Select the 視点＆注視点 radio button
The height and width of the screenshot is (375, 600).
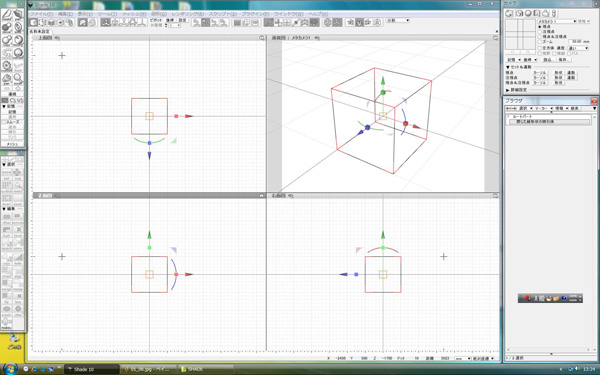click(540, 36)
